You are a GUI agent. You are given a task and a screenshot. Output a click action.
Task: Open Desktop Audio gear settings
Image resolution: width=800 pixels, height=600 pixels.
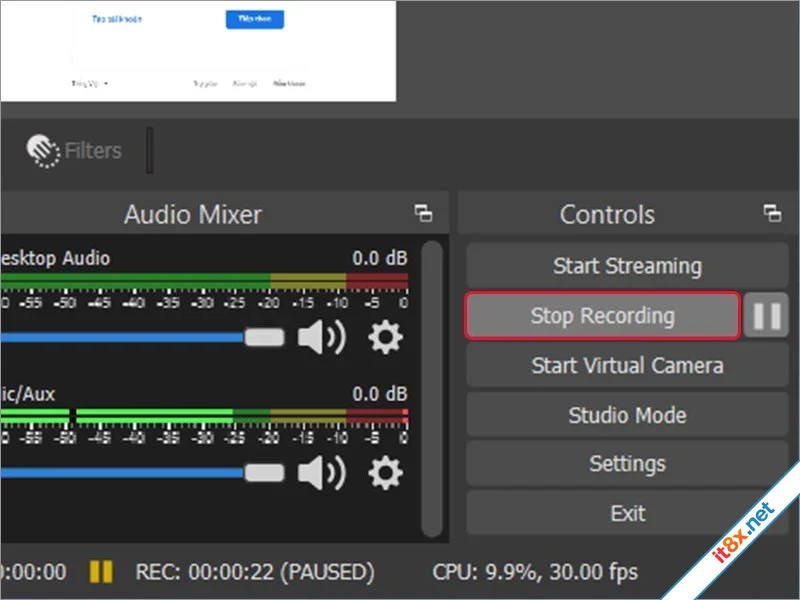tap(386, 337)
